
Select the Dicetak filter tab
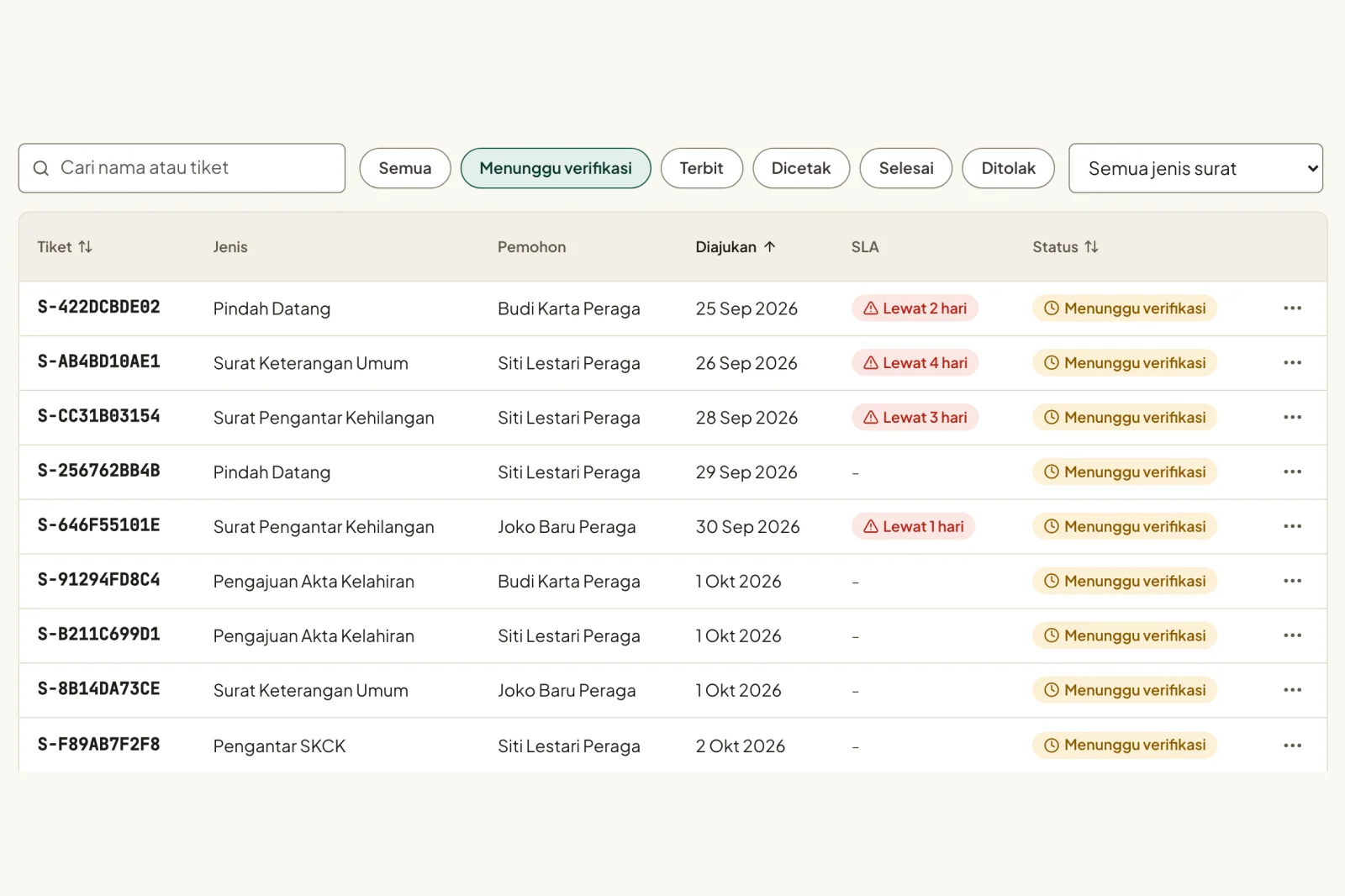tap(801, 168)
